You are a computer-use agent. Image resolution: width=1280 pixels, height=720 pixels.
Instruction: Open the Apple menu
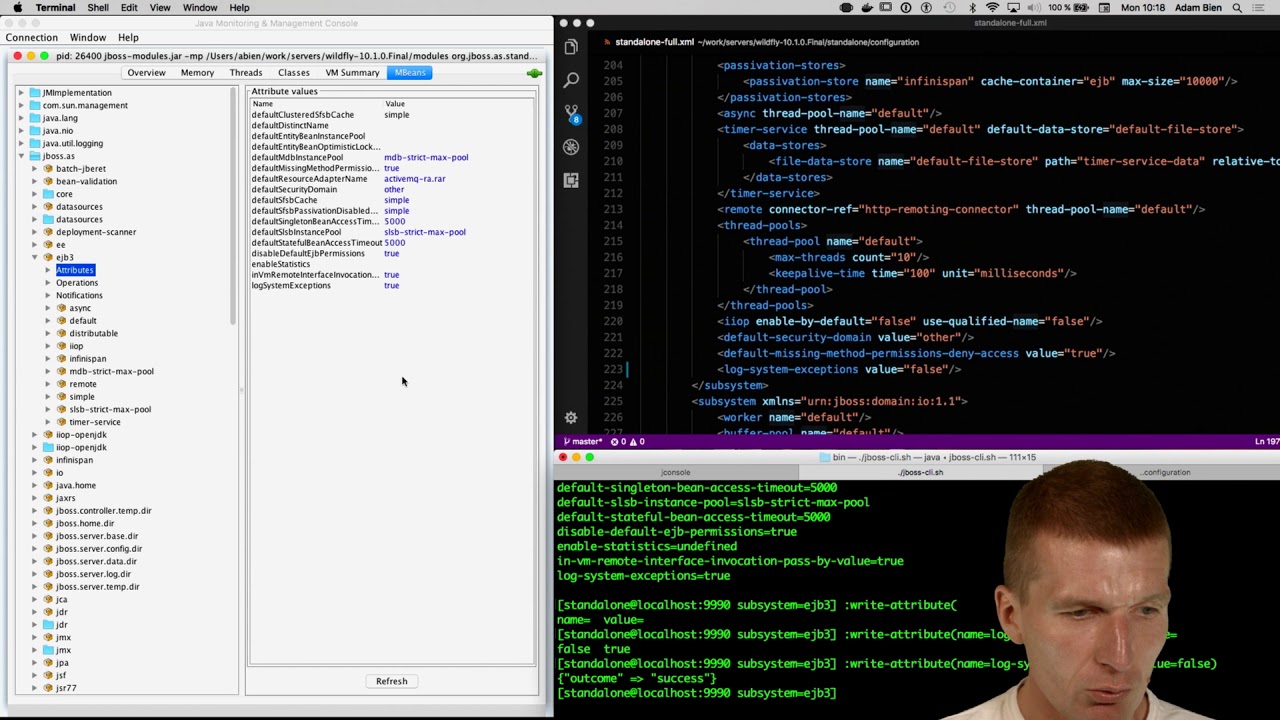point(17,8)
